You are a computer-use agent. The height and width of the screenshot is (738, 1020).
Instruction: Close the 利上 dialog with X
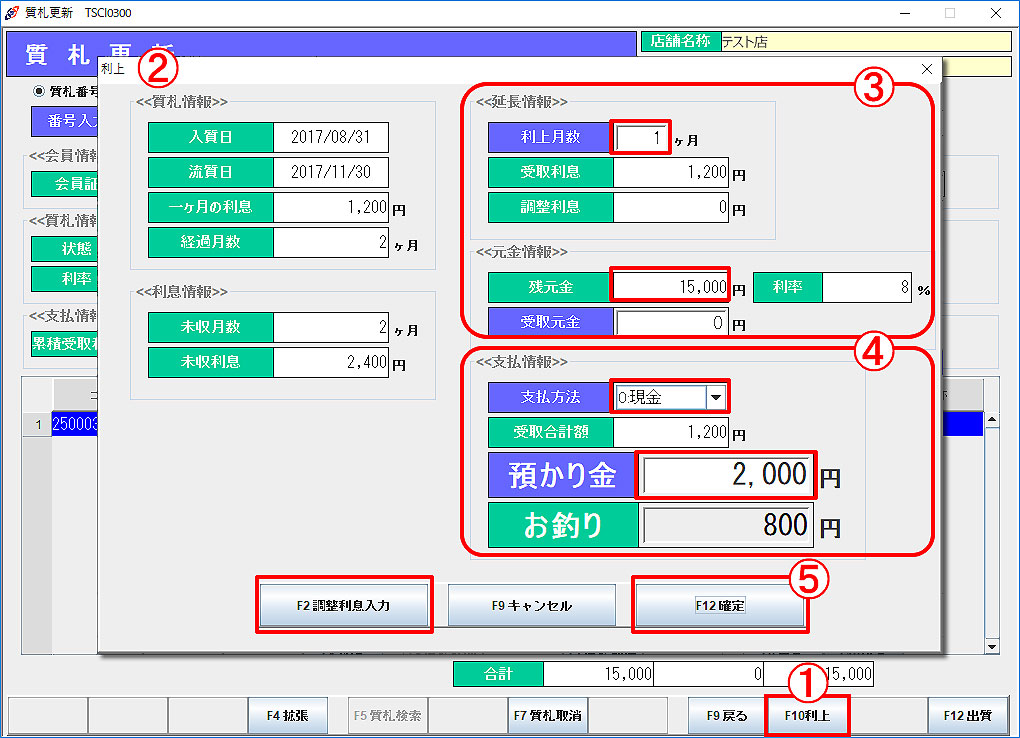point(926,69)
